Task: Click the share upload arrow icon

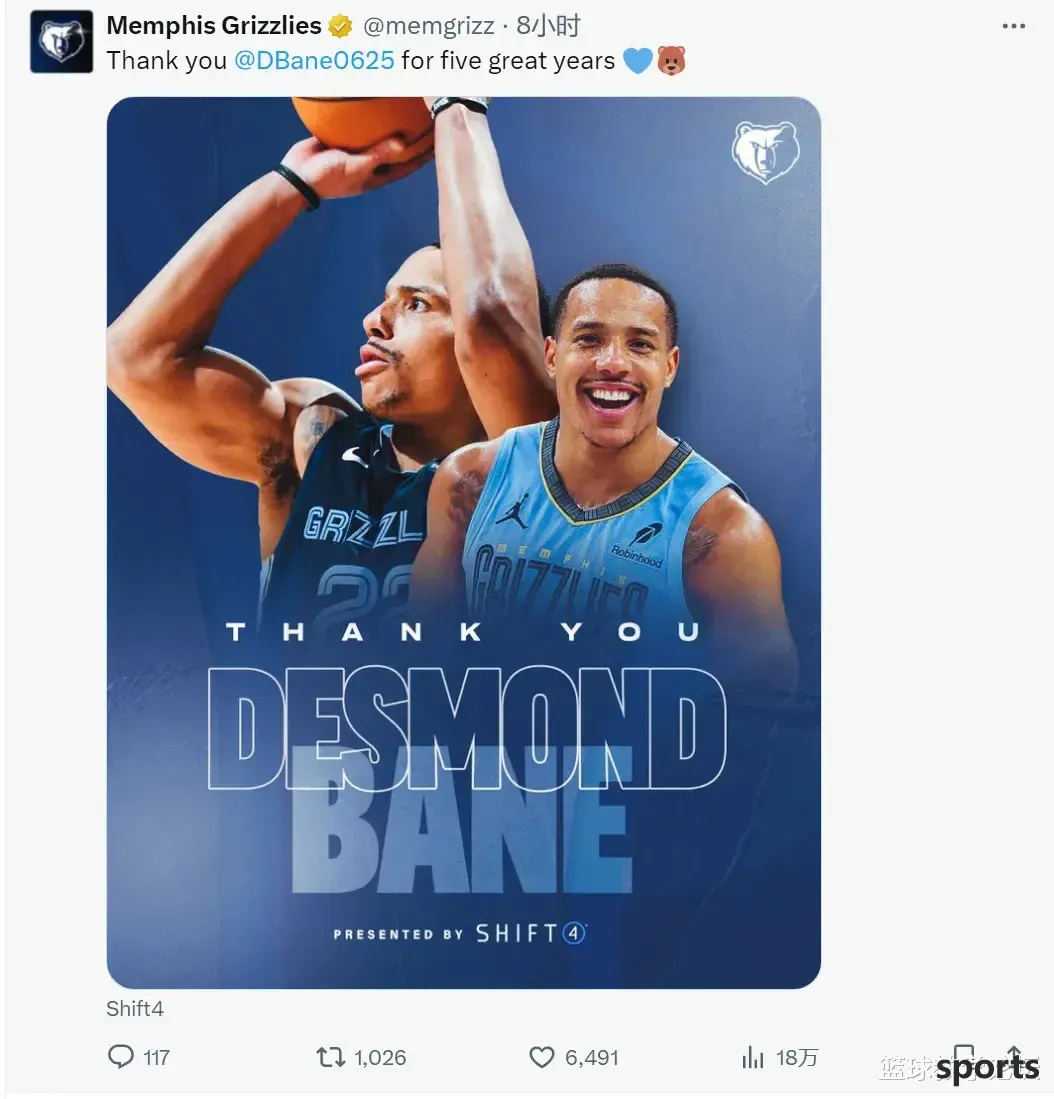Action: (1014, 1056)
